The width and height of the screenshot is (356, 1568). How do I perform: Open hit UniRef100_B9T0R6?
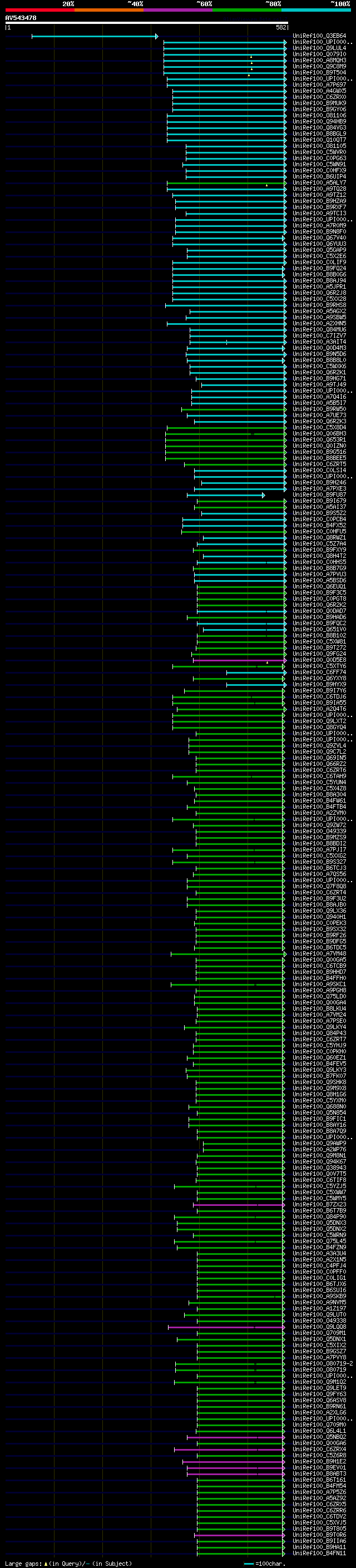tap(319, 1534)
